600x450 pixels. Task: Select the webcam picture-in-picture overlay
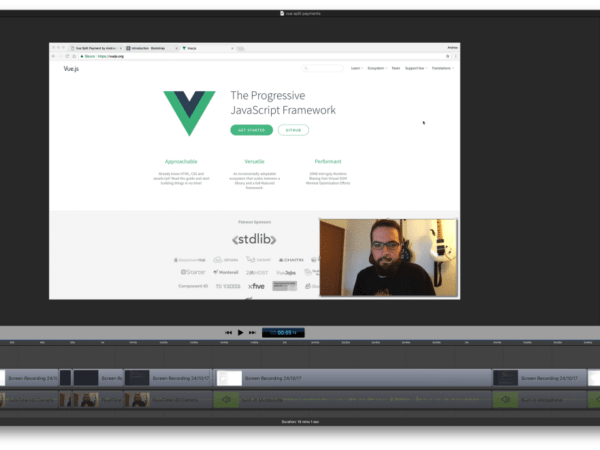[388, 257]
